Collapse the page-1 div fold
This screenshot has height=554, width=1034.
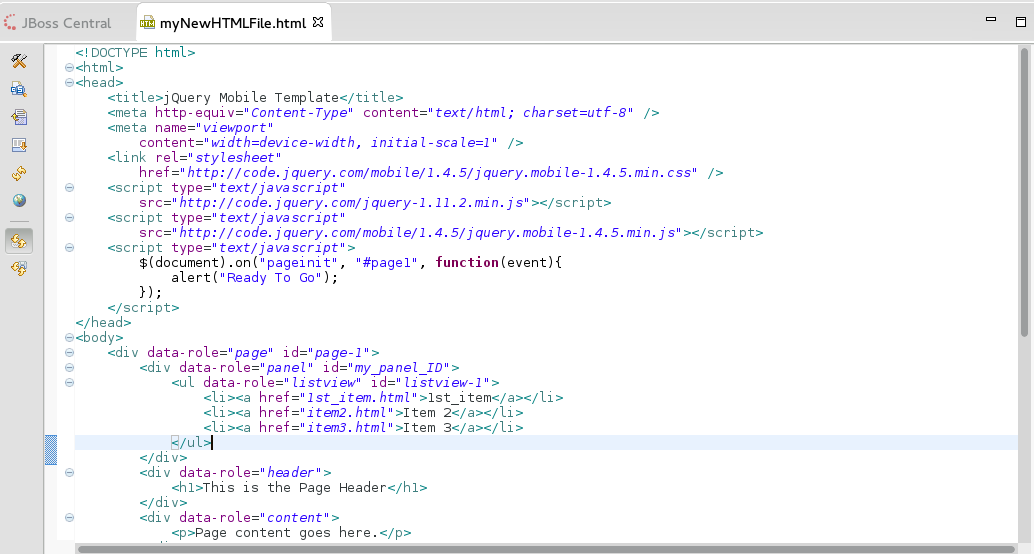(69, 352)
